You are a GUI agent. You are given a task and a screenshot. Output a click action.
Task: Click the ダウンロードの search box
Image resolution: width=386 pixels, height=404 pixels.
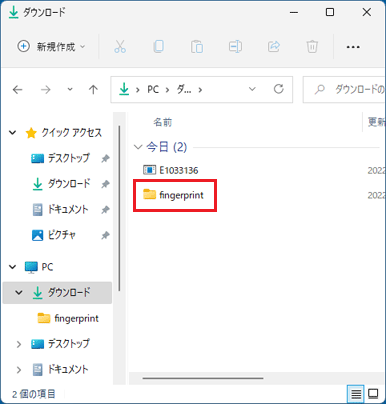coord(344,89)
